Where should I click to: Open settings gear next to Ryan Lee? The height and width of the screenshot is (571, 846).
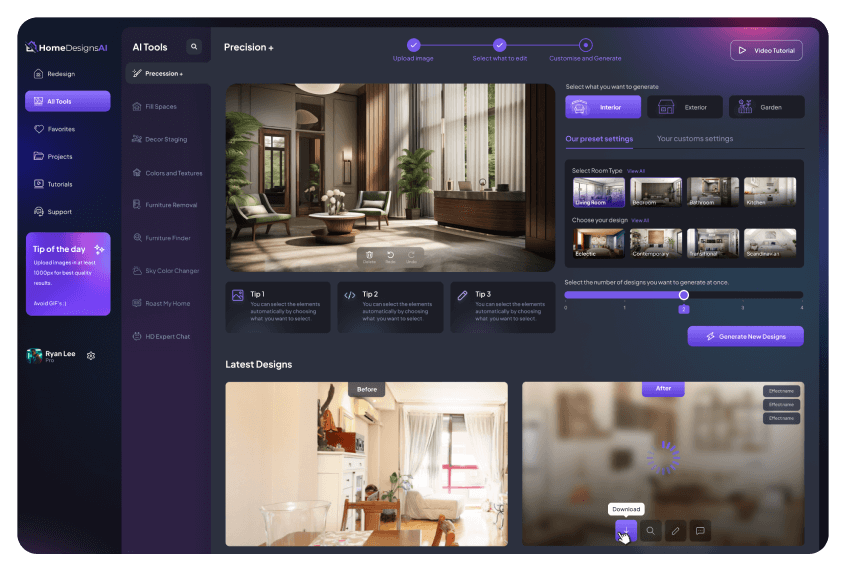click(x=91, y=355)
